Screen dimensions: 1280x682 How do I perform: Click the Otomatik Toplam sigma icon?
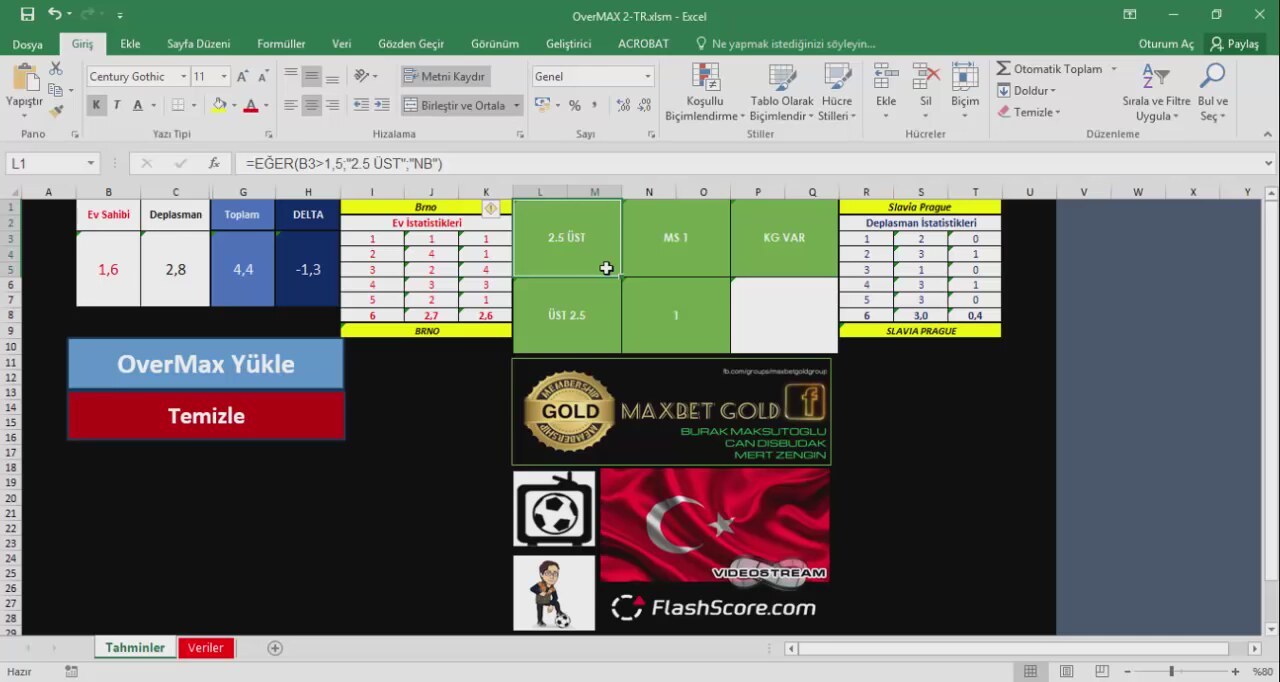pos(1004,69)
